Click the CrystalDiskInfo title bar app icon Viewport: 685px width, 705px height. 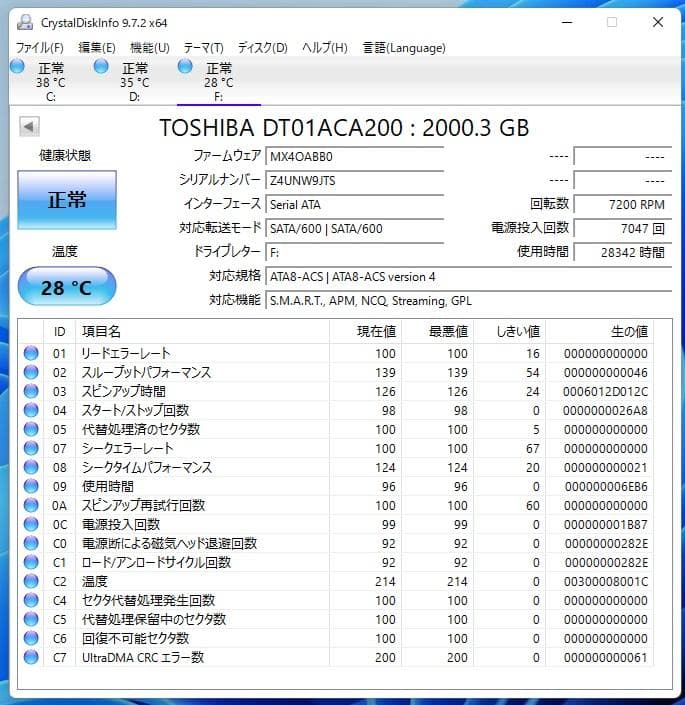25,22
